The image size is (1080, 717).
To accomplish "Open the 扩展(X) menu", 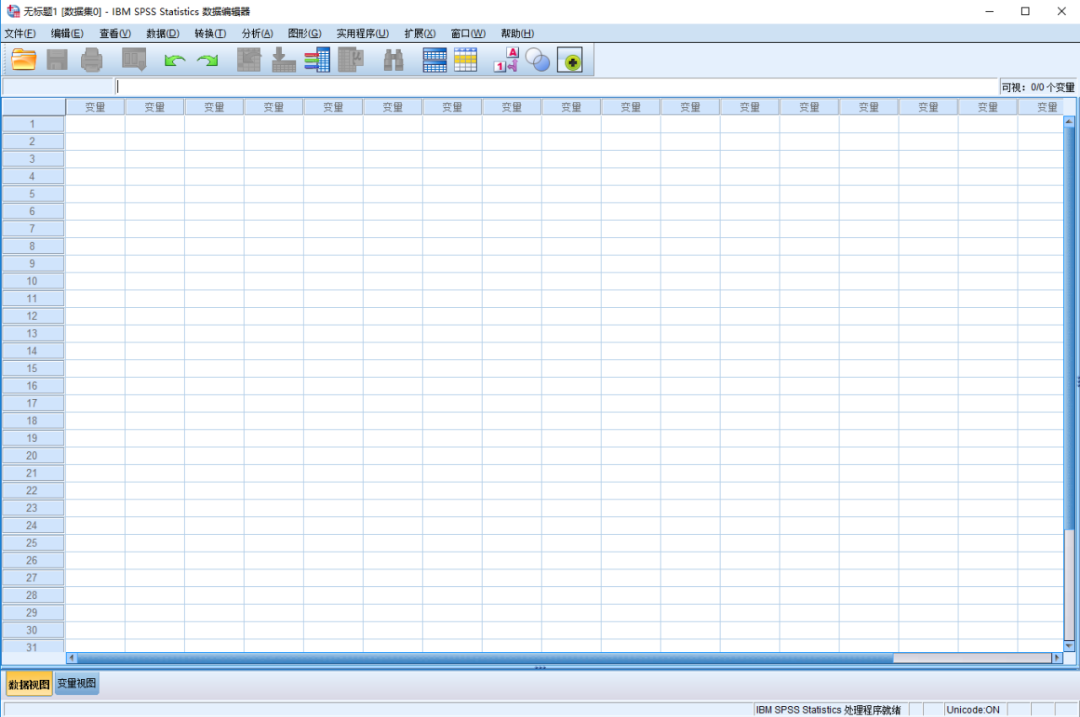I will click(x=420, y=33).
